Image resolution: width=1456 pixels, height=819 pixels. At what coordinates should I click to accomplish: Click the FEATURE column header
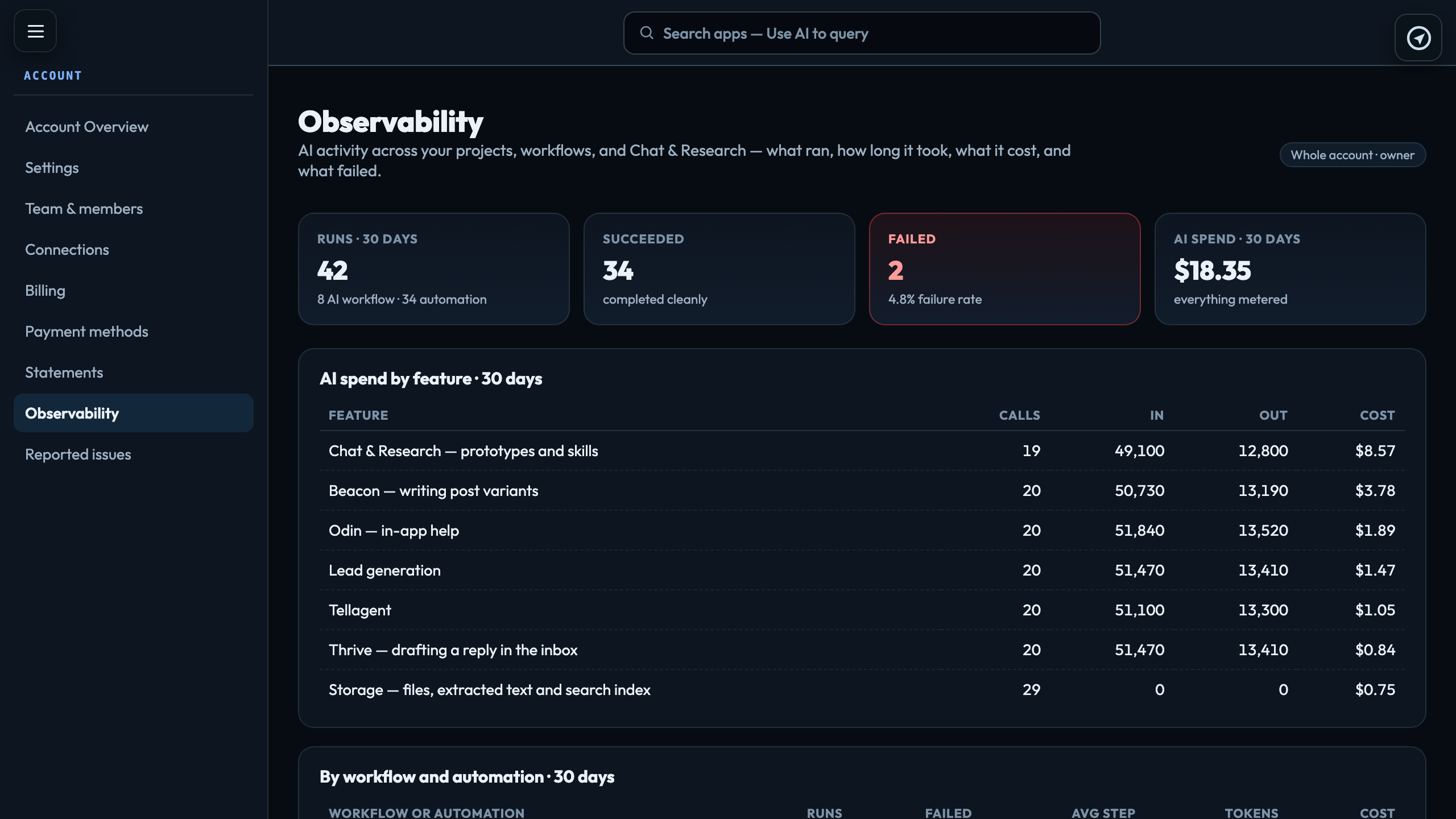coord(358,415)
